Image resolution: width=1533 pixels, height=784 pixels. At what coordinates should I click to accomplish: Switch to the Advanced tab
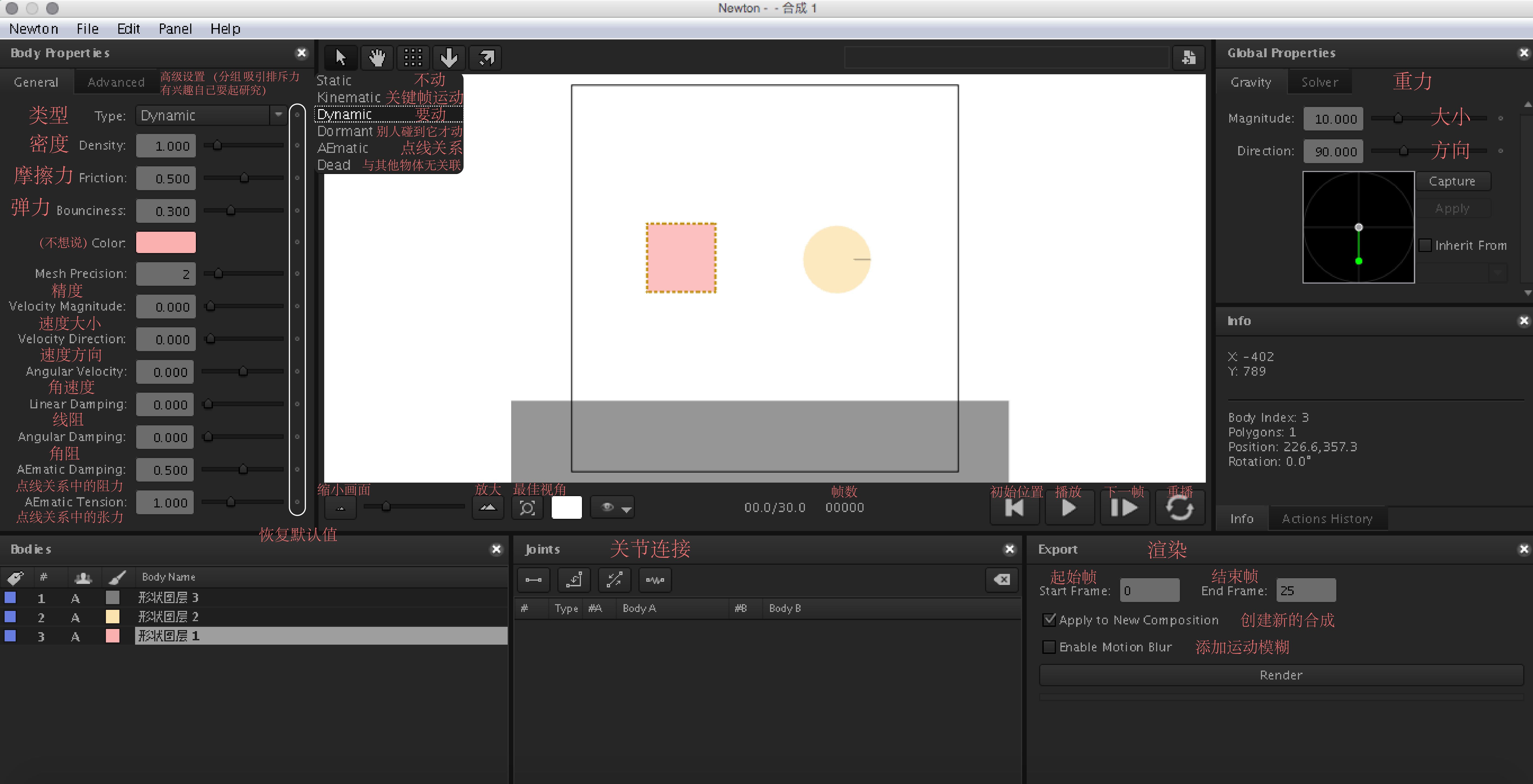click(116, 82)
